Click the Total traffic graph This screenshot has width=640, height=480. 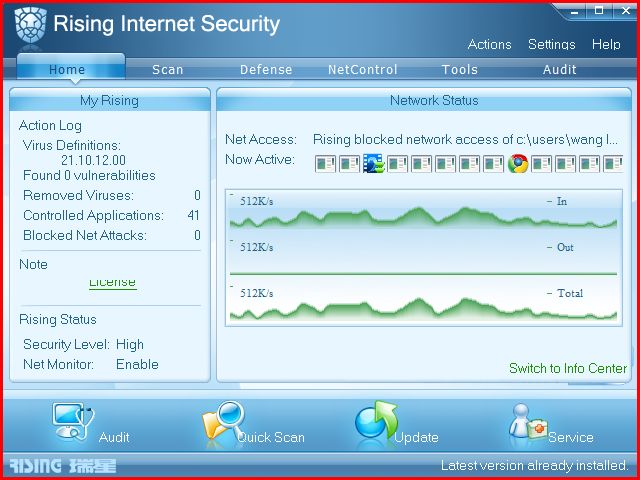[424, 302]
